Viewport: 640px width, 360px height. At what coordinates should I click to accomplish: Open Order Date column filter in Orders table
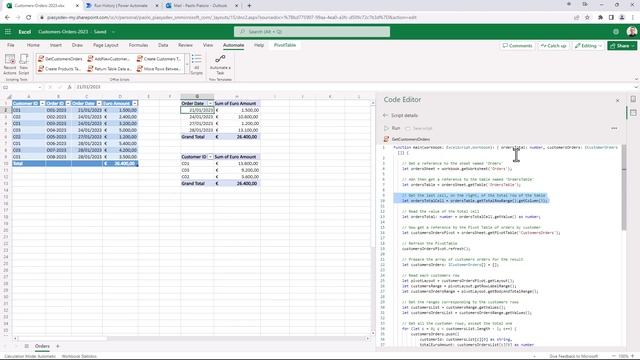click(99, 103)
